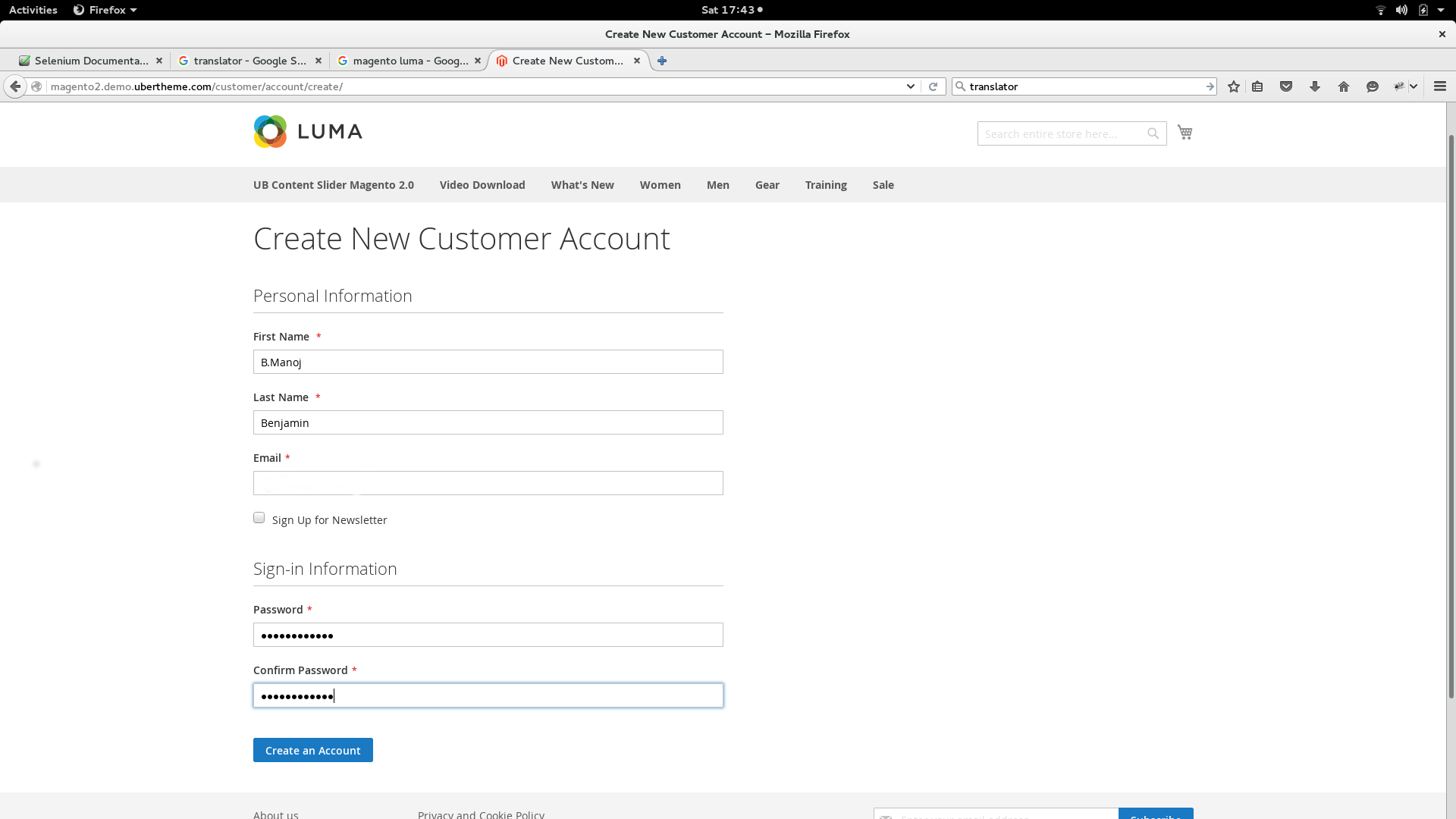This screenshot has height=819, width=1456.
Task: Reload the page with the refresh icon
Action: point(934,86)
